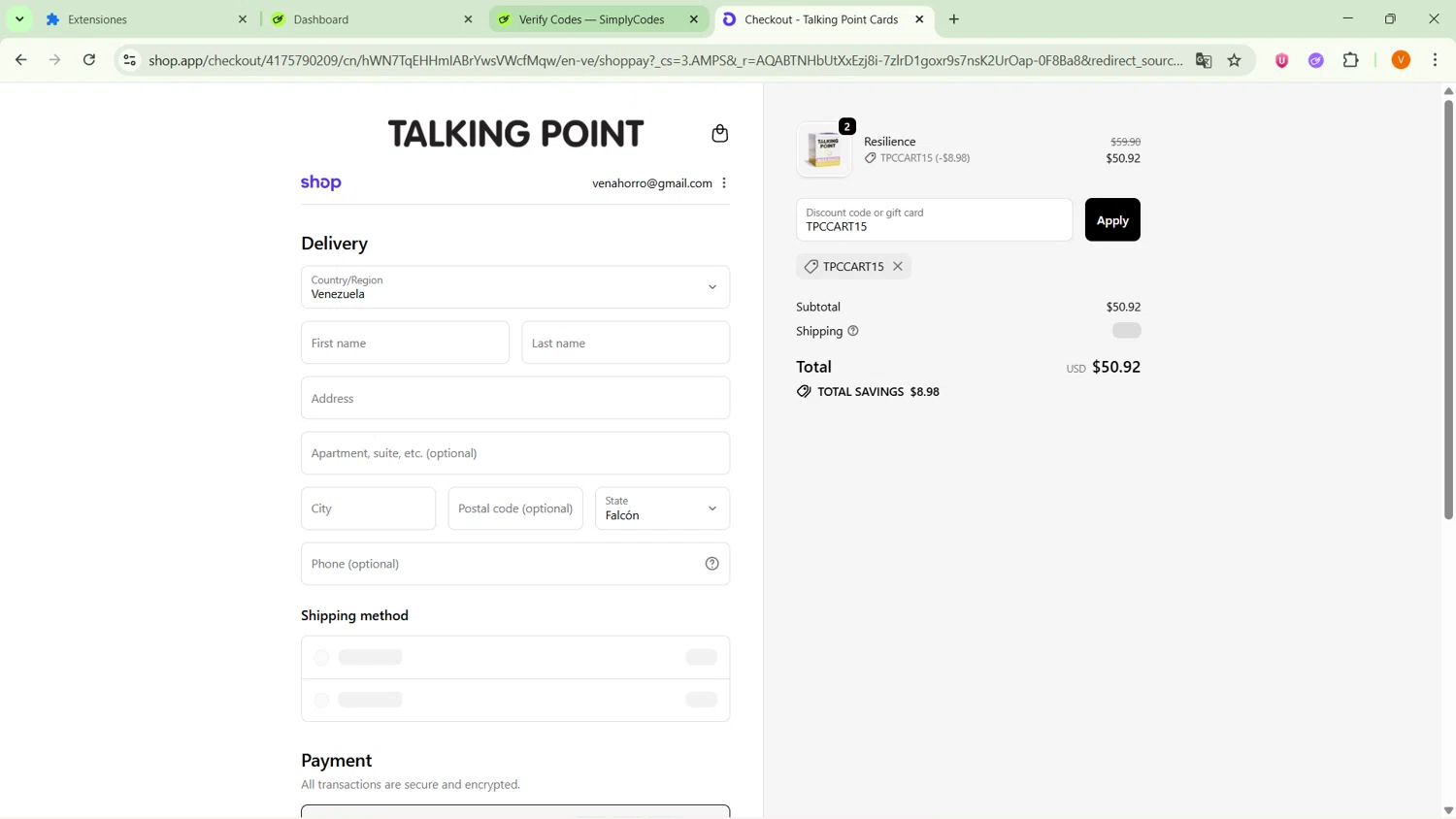Click the TALKING POINT store logo
This screenshot has height=819, width=1456.
pos(515,133)
